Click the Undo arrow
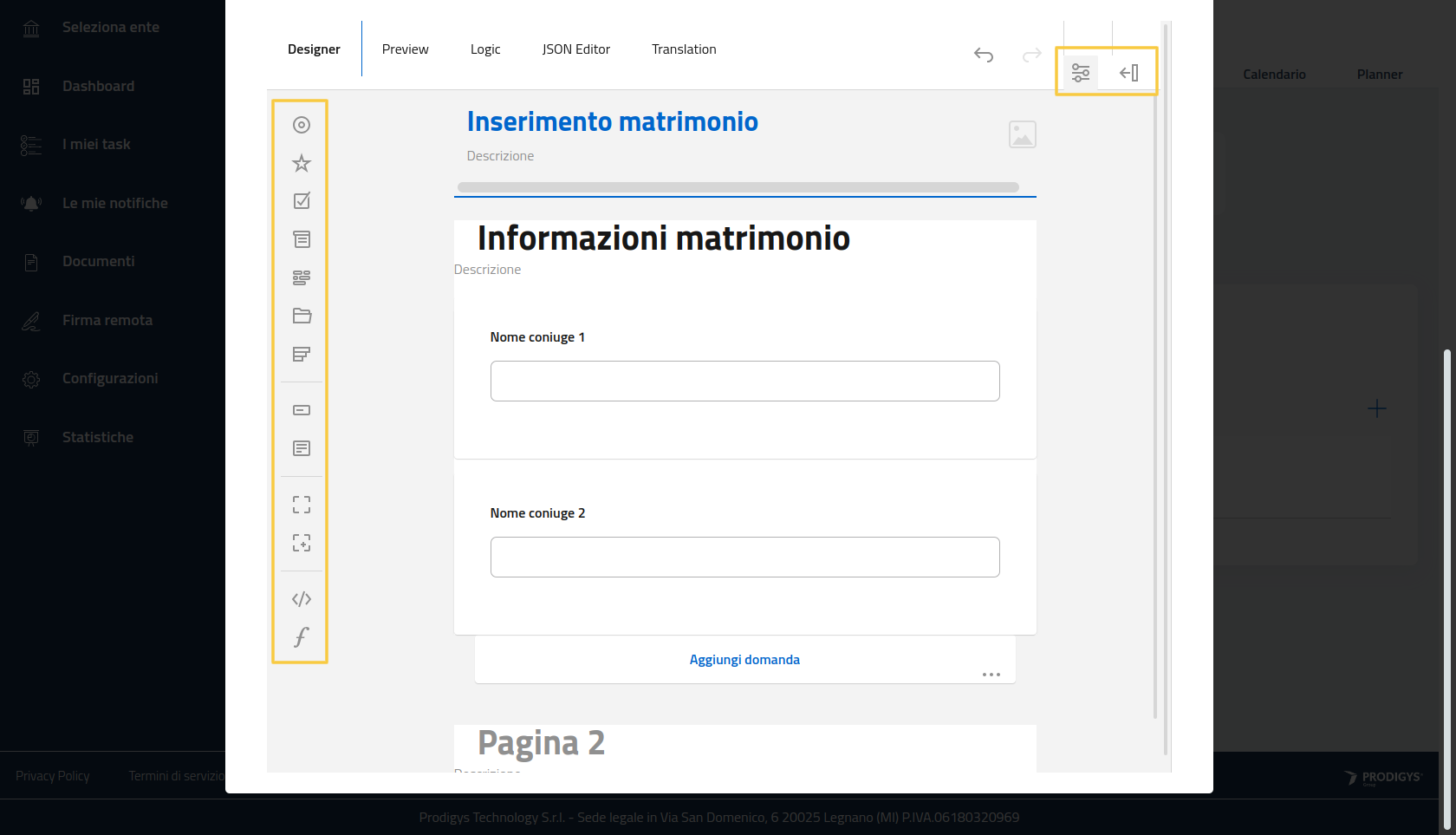1456x835 pixels. (x=983, y=55)
